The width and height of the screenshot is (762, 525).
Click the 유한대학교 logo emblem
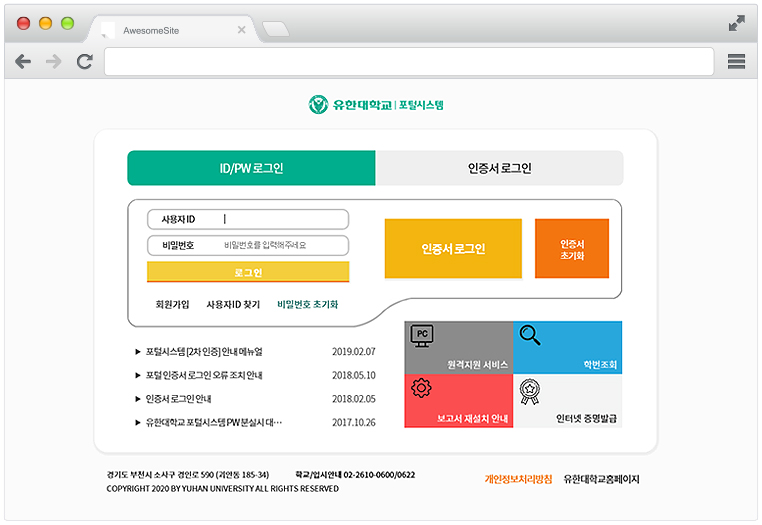[x=318, y=105]
